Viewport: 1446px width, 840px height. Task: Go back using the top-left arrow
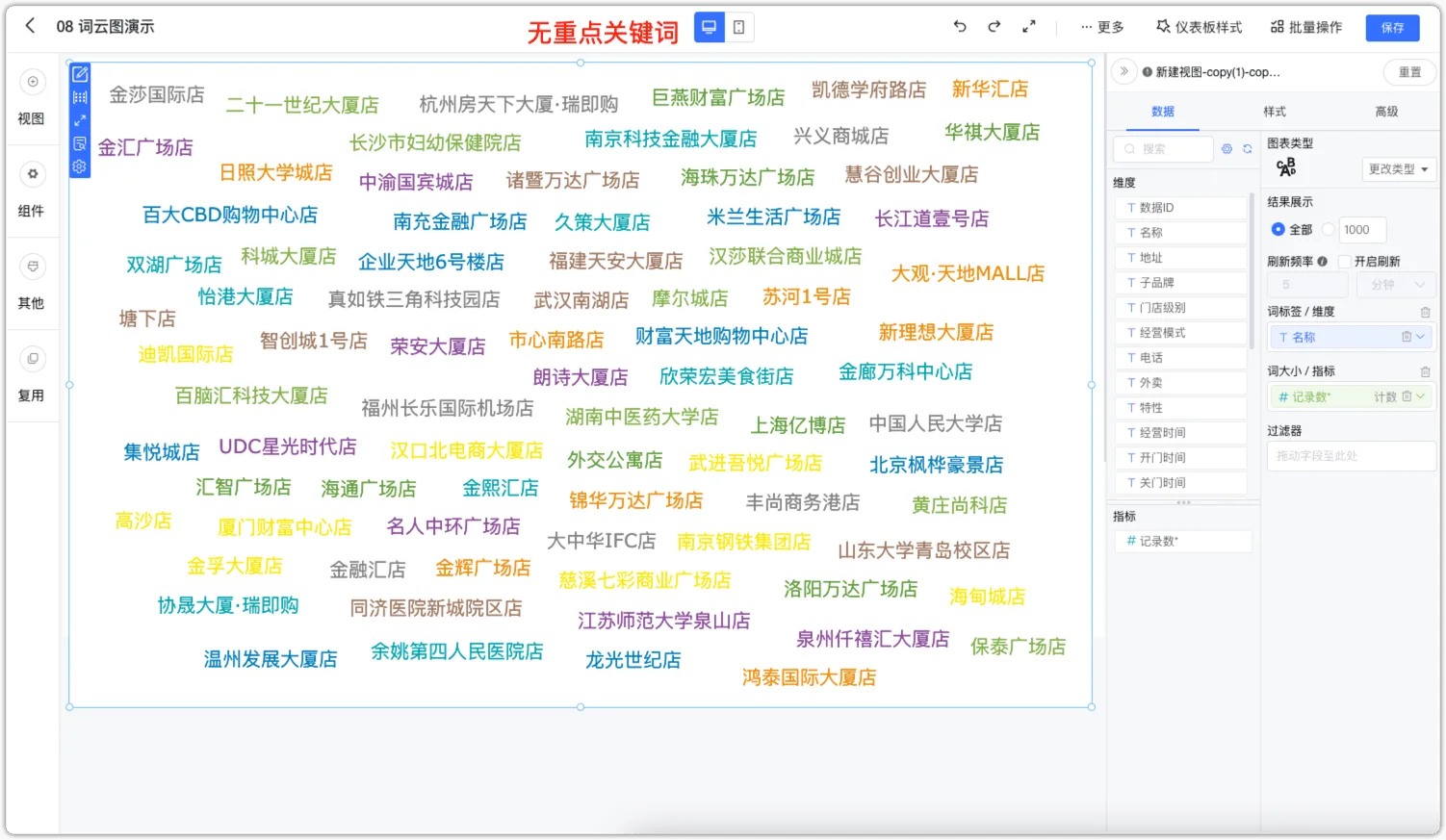coord(30,26)
